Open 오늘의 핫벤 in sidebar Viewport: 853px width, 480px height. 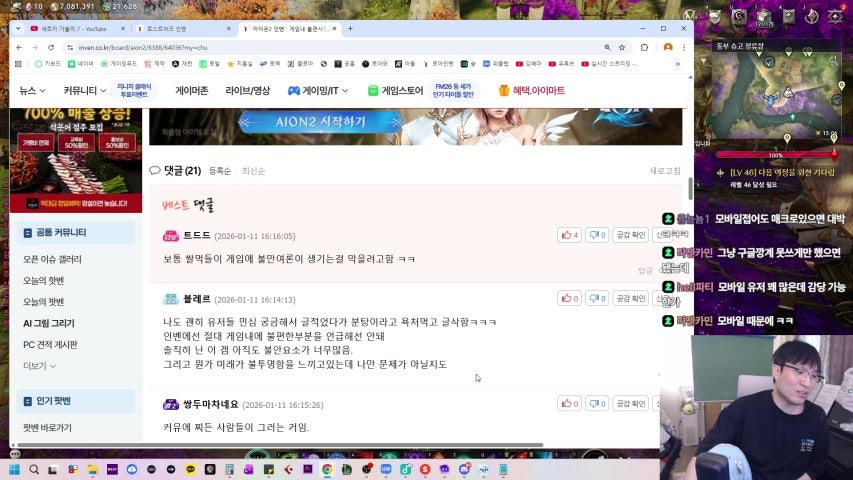44,281
